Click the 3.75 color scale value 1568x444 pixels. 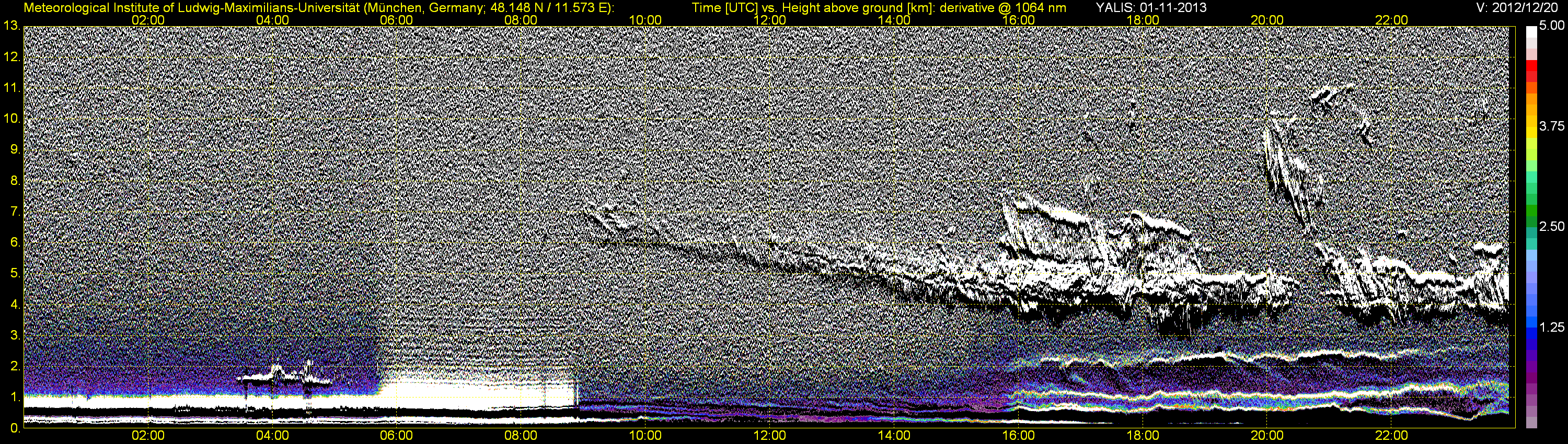[x=1552, y=126]
